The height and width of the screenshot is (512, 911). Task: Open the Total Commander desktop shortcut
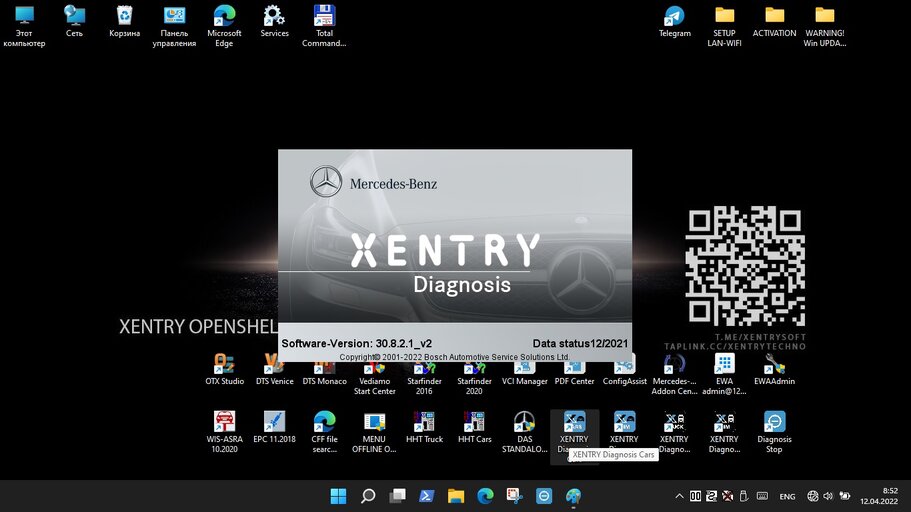point(324,26)
